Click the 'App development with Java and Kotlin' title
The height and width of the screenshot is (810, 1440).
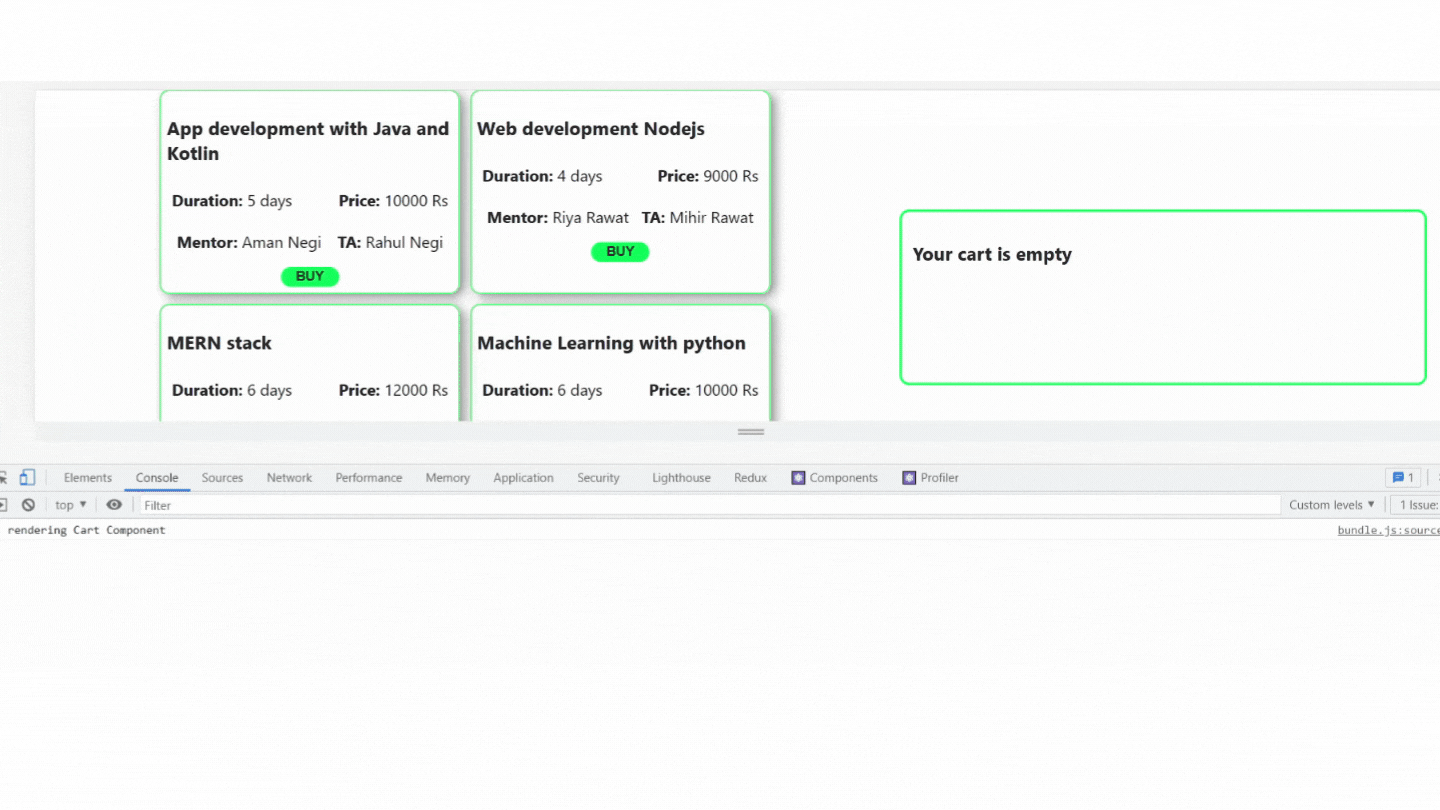pos(308,141)
